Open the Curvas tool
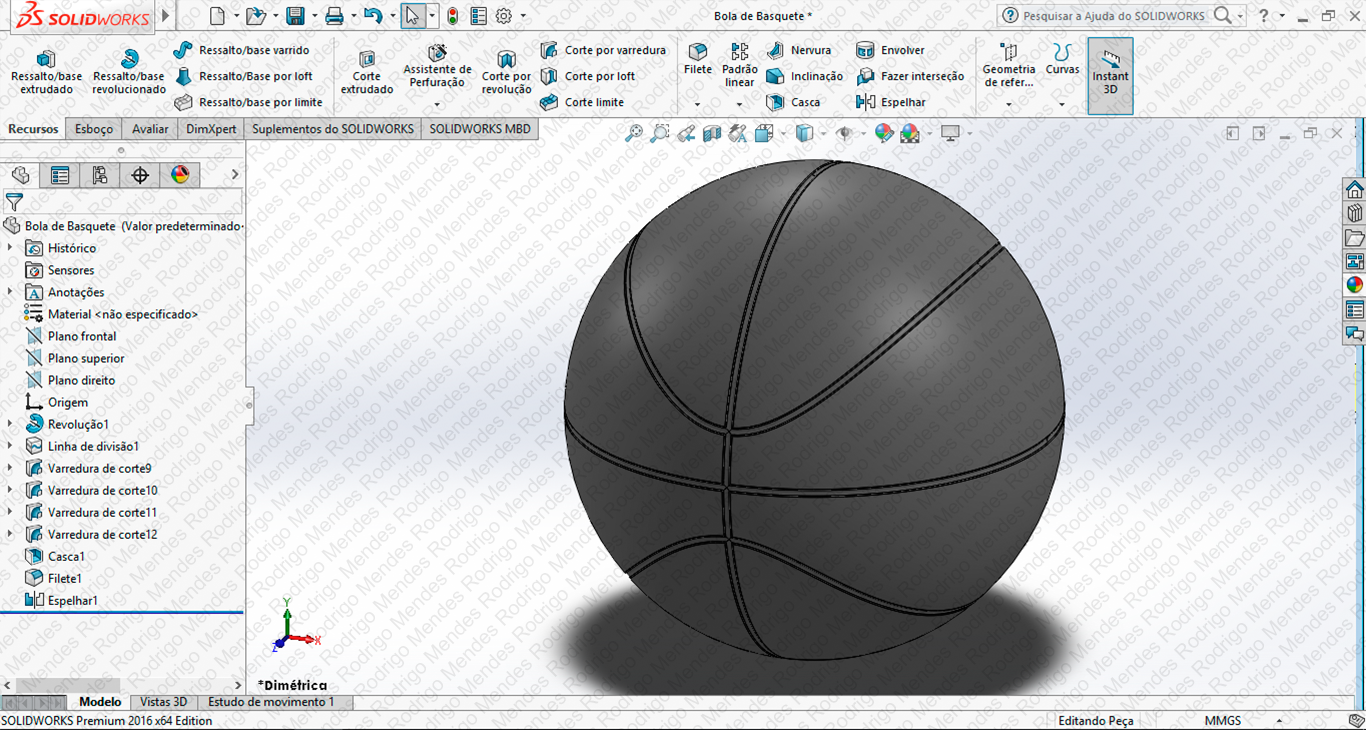 pyautogui.click(x=1062, y=60)
